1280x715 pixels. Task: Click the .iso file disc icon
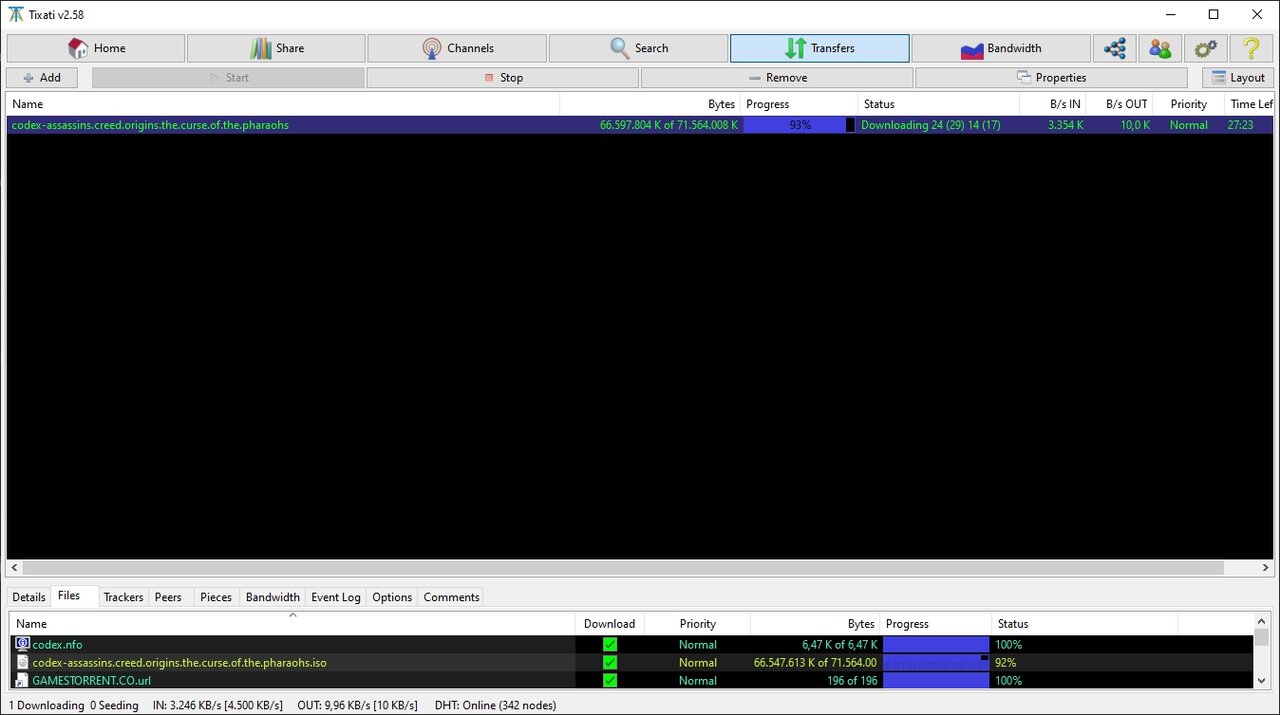(22, 663)
